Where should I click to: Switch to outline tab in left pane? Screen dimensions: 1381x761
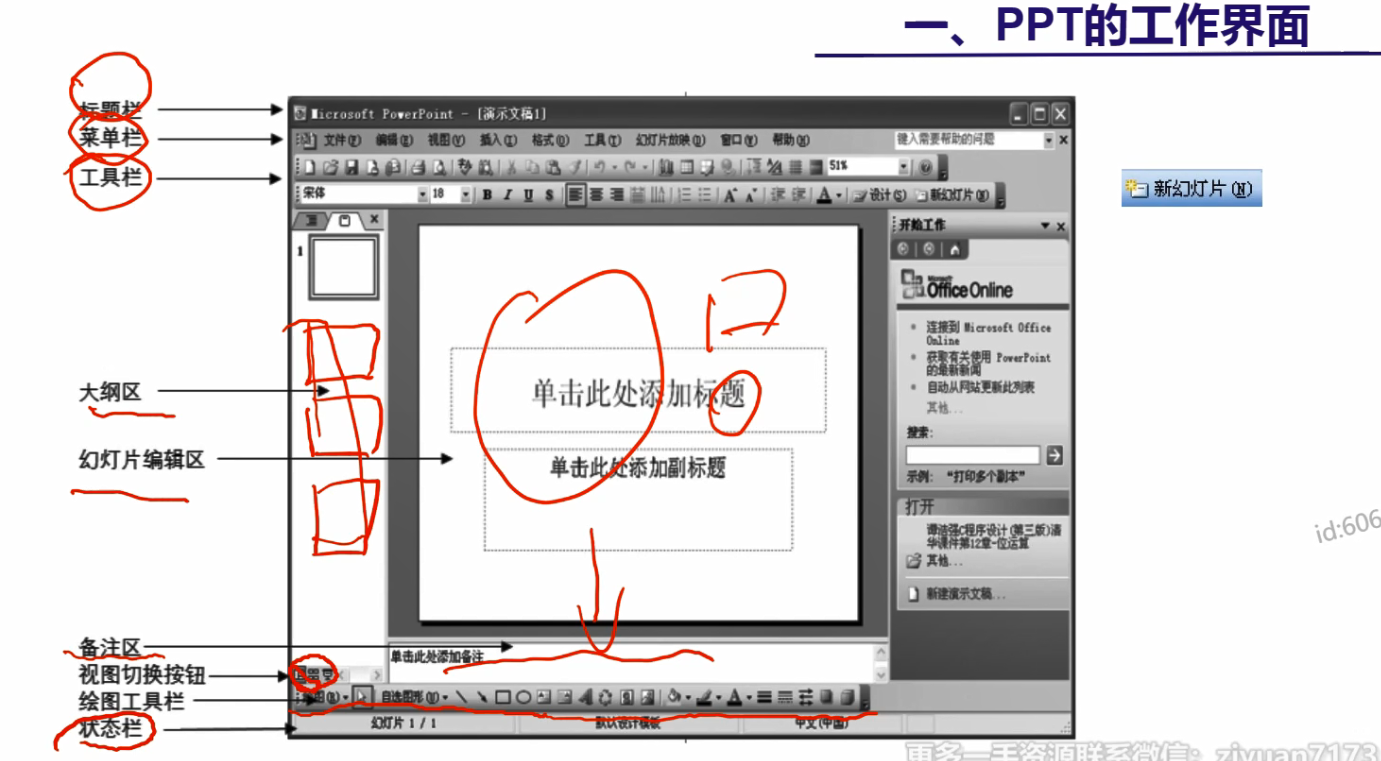311,219
